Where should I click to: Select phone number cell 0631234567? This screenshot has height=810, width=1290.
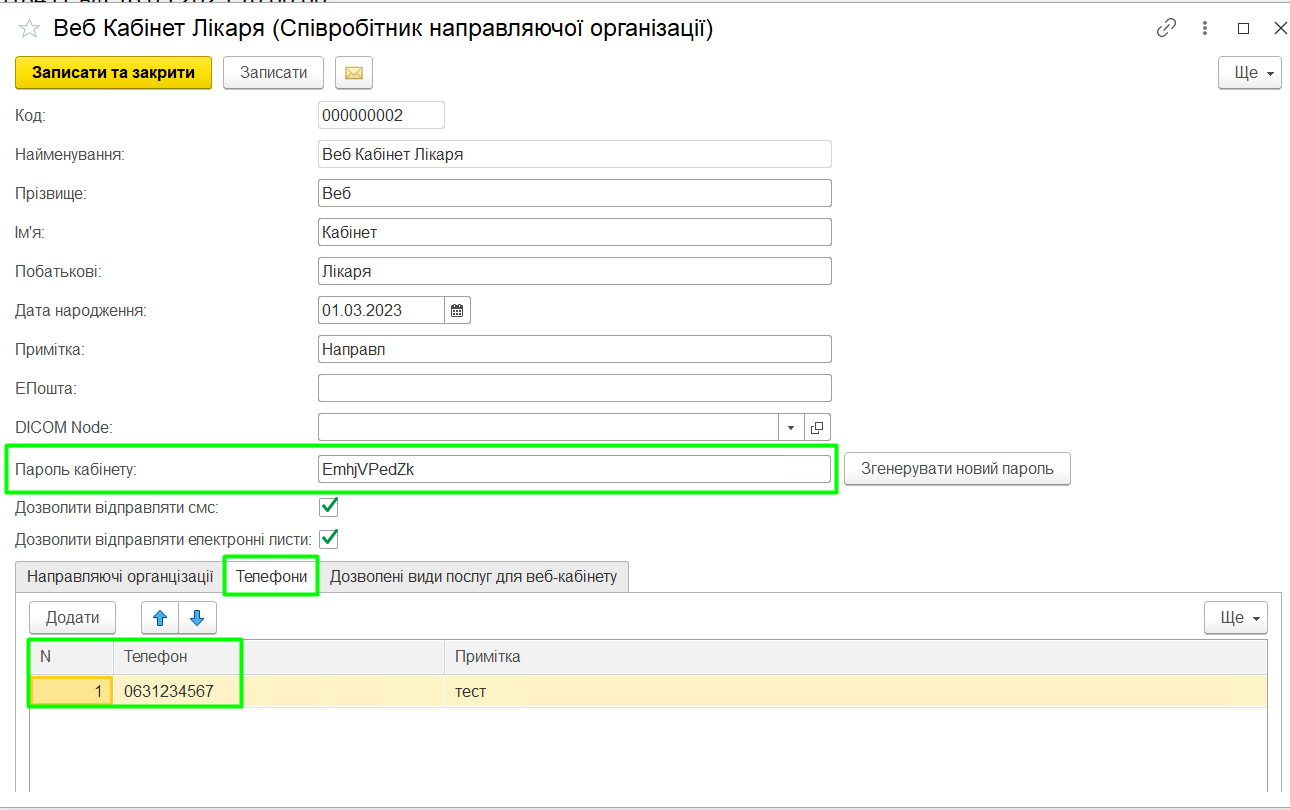tap(176, 691)
